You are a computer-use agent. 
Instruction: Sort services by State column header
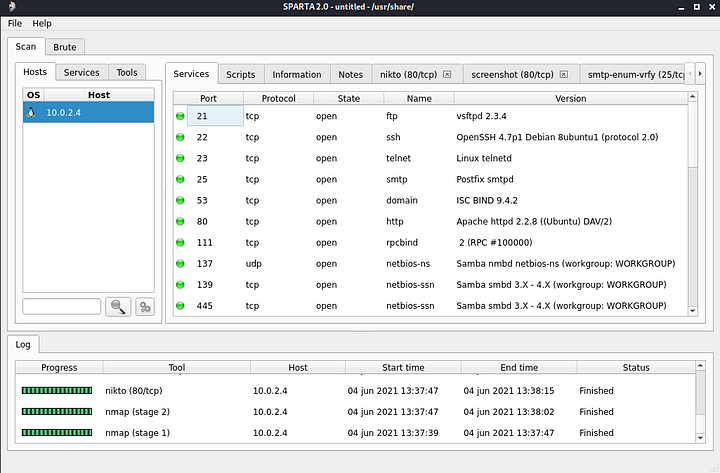pos(349,98)
